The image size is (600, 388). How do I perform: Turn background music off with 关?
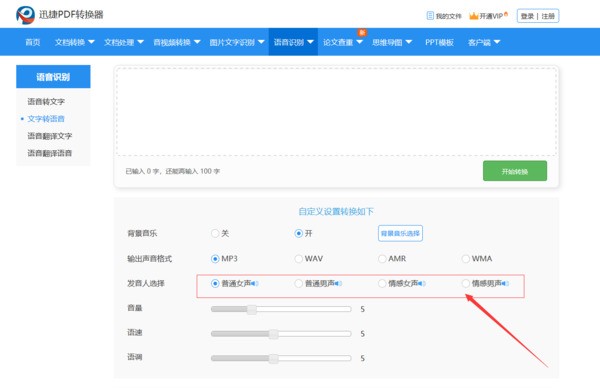[215, 233]
